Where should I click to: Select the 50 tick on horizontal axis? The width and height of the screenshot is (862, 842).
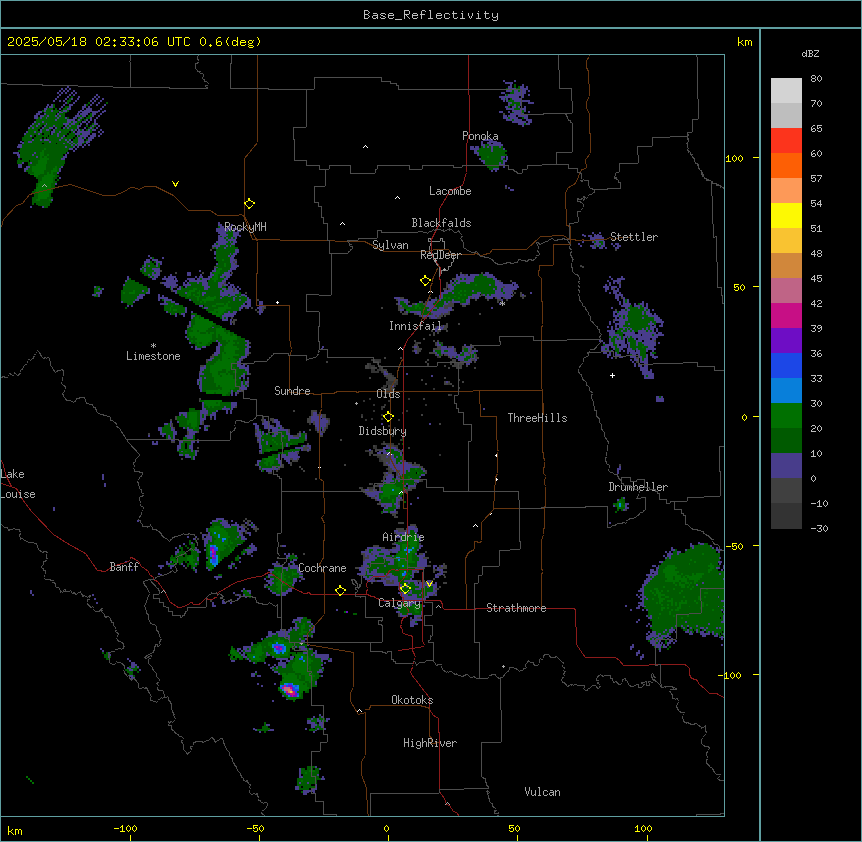pos(514,829)
